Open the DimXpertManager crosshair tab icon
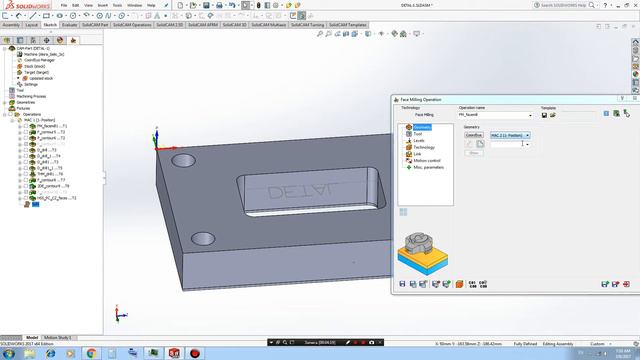Viewport: 640px width, 360px height. [47, 40]
